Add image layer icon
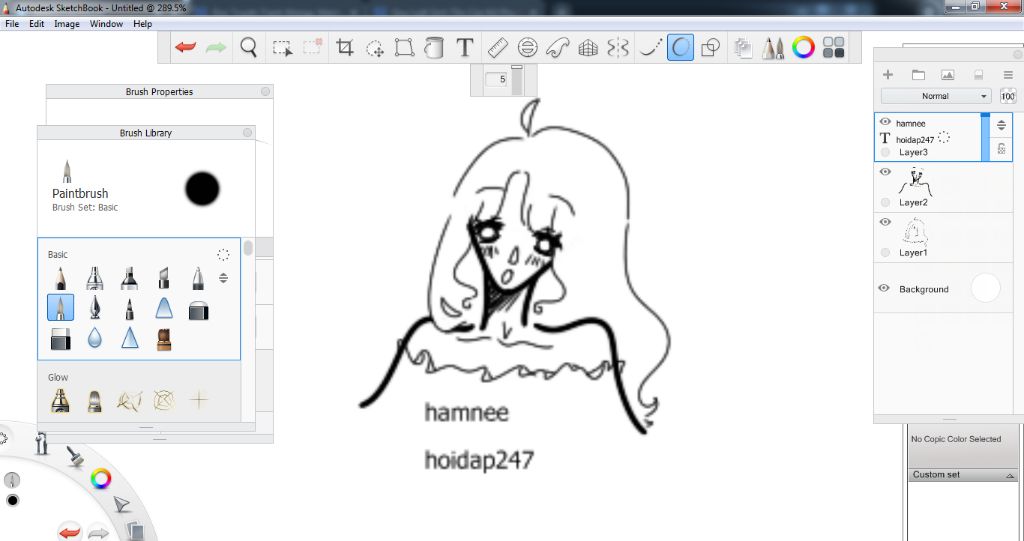1024x541 pixels. 948,74
